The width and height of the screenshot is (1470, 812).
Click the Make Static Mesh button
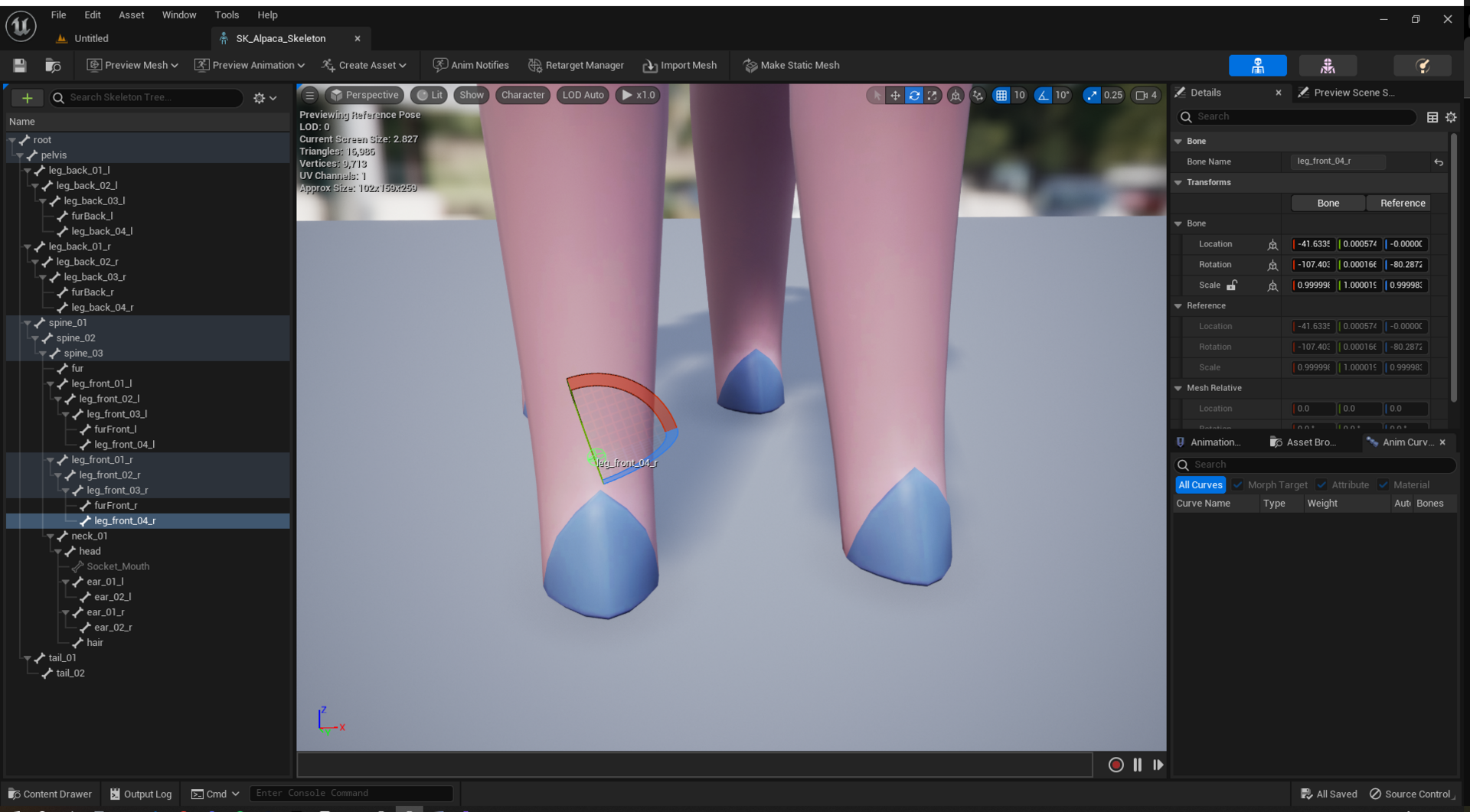tap(791, 65)
